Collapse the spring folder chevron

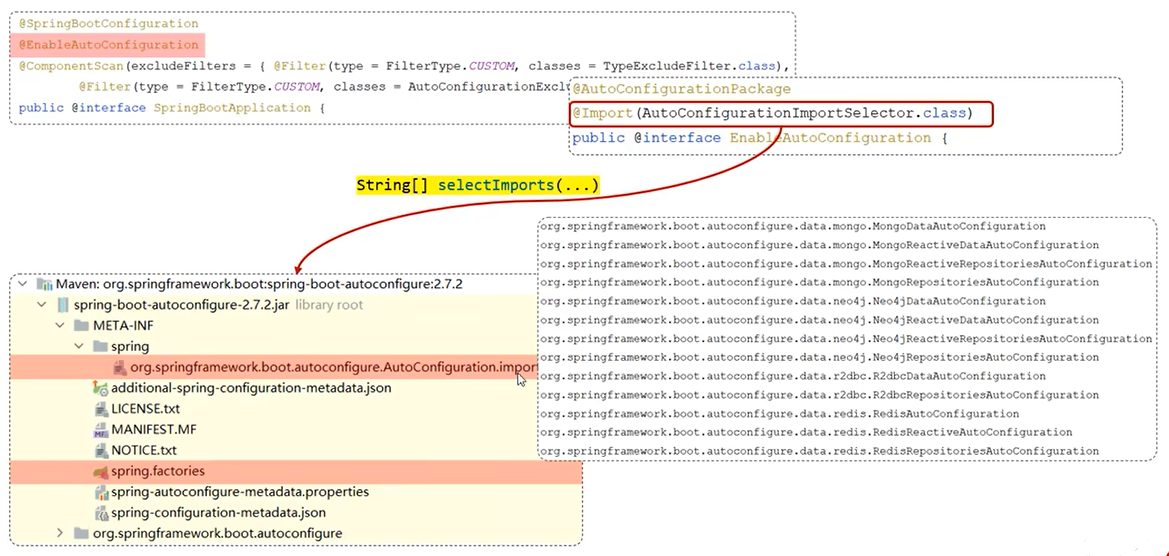[79, 347]
